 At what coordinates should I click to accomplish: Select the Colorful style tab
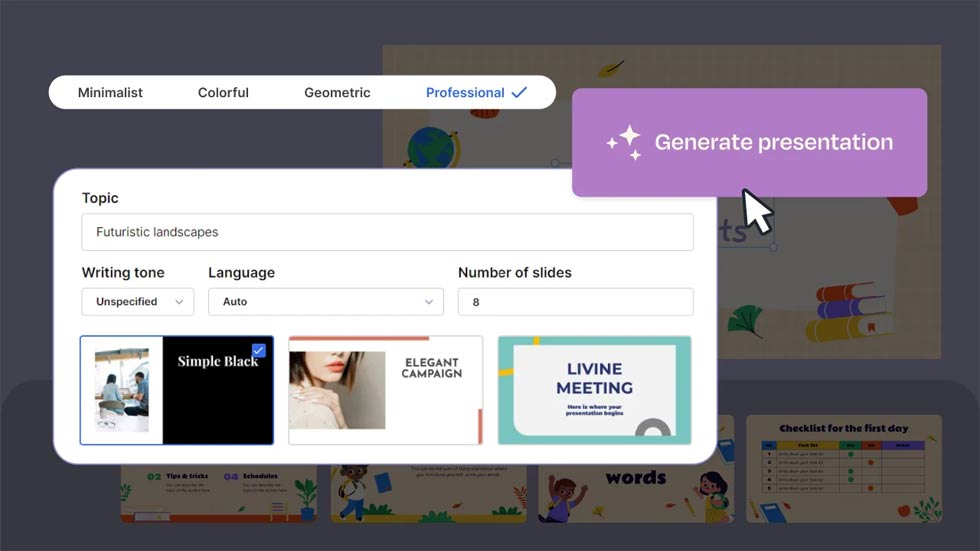click(x=223, y=92)
